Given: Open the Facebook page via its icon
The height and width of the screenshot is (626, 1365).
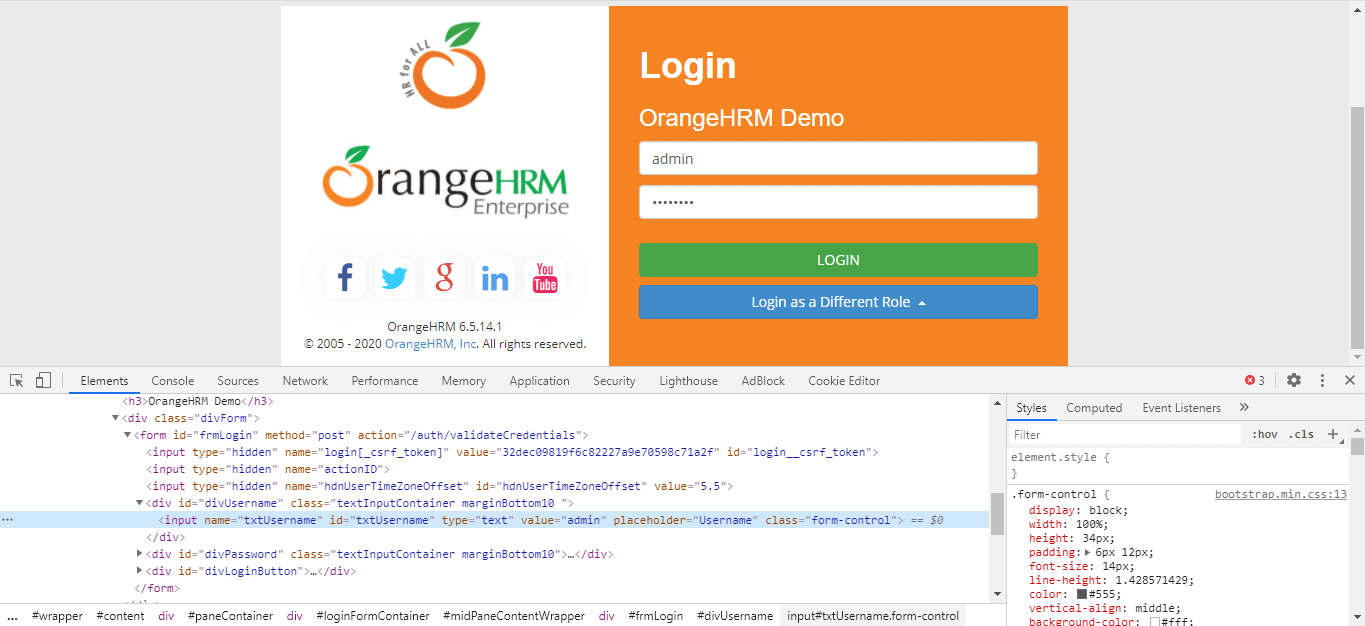Looking at the screenshot, I should 344,277.
